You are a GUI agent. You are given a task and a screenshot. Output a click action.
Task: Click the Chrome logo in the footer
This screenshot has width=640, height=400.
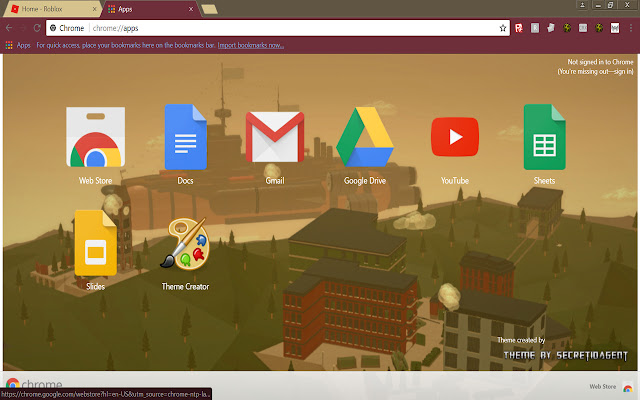34,384
